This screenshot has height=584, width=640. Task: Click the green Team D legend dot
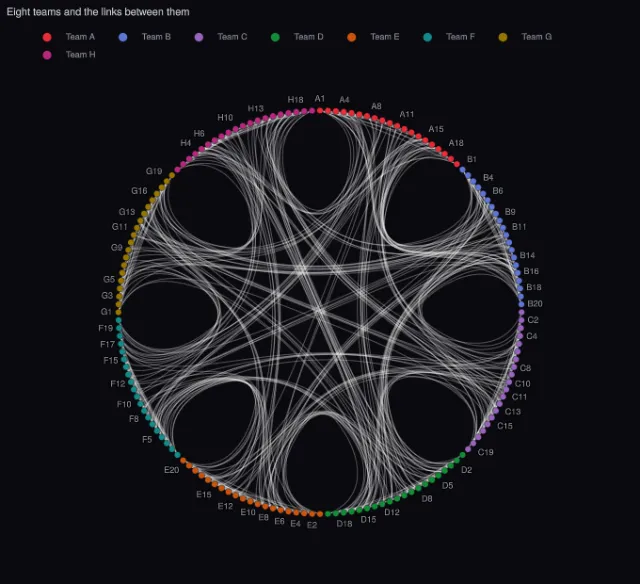coord(275,37)
